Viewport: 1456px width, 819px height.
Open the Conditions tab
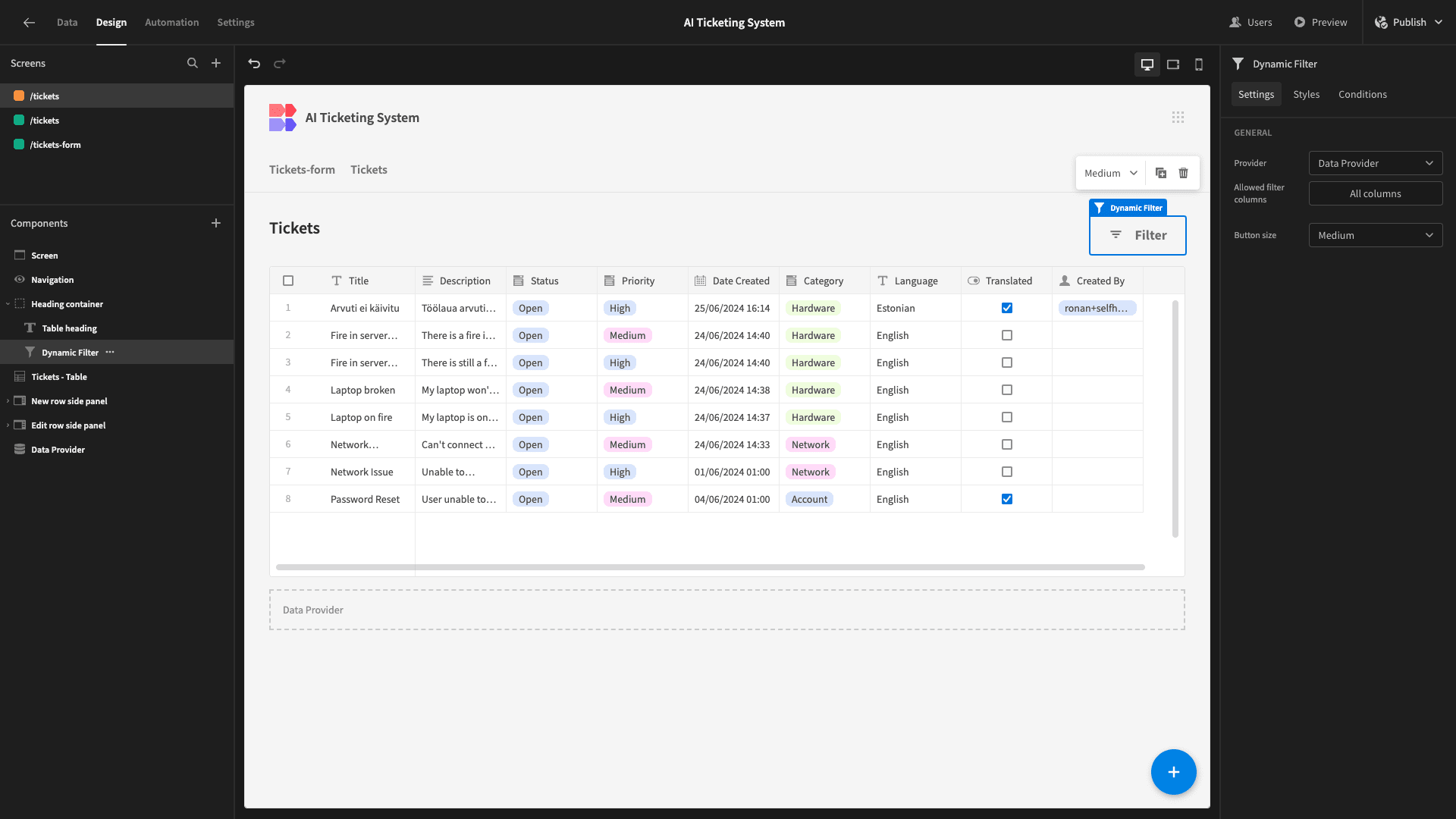[x=1363, y=95]
